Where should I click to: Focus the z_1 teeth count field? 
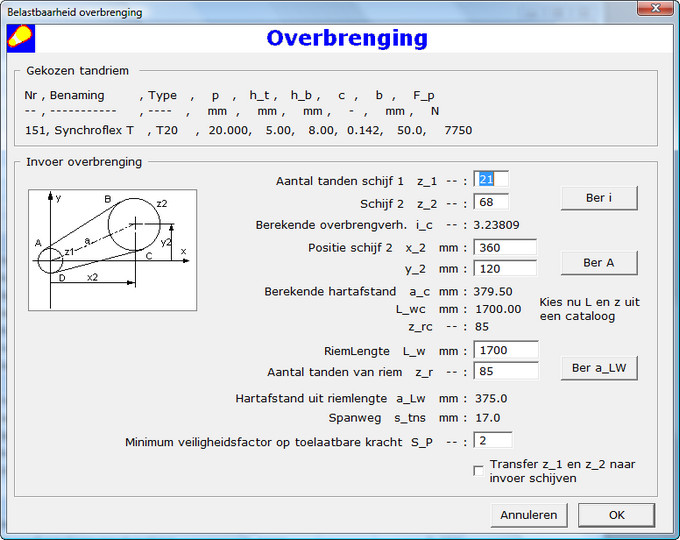pyautogui.click(x=491, y=179)
